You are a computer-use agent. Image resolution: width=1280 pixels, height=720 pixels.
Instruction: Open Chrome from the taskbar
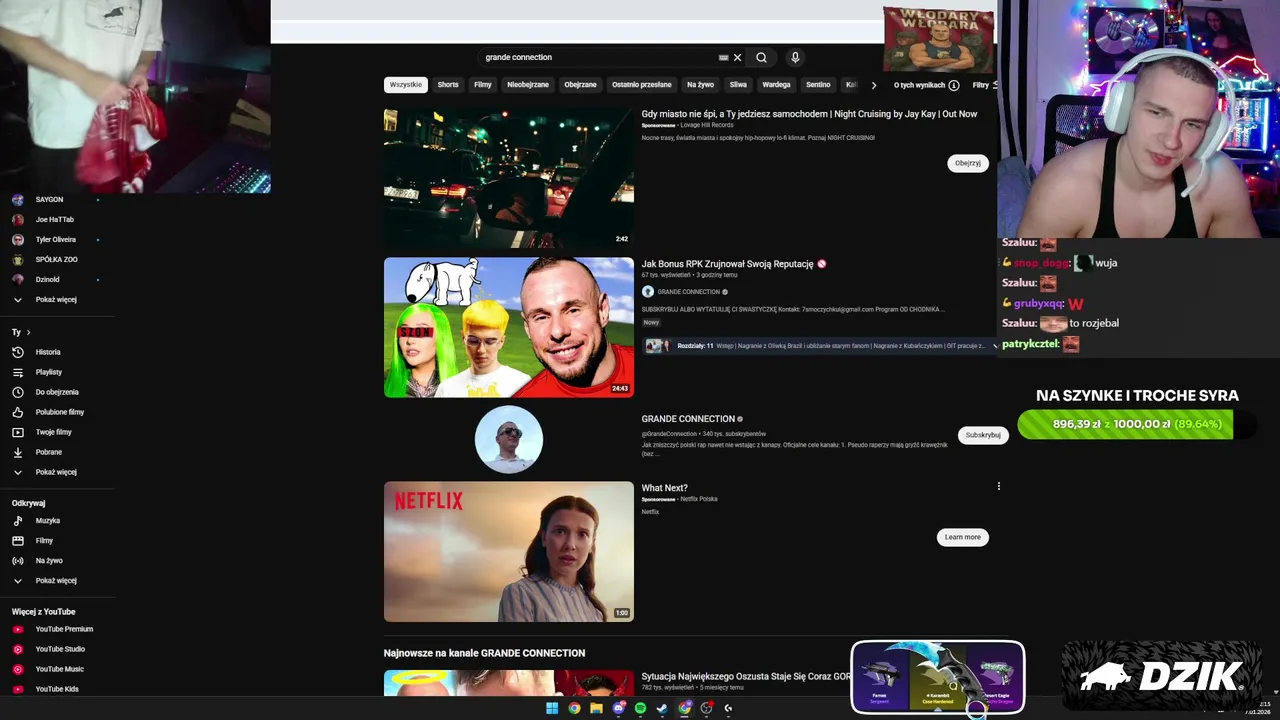pyautogui.click(x=574, y=708)
